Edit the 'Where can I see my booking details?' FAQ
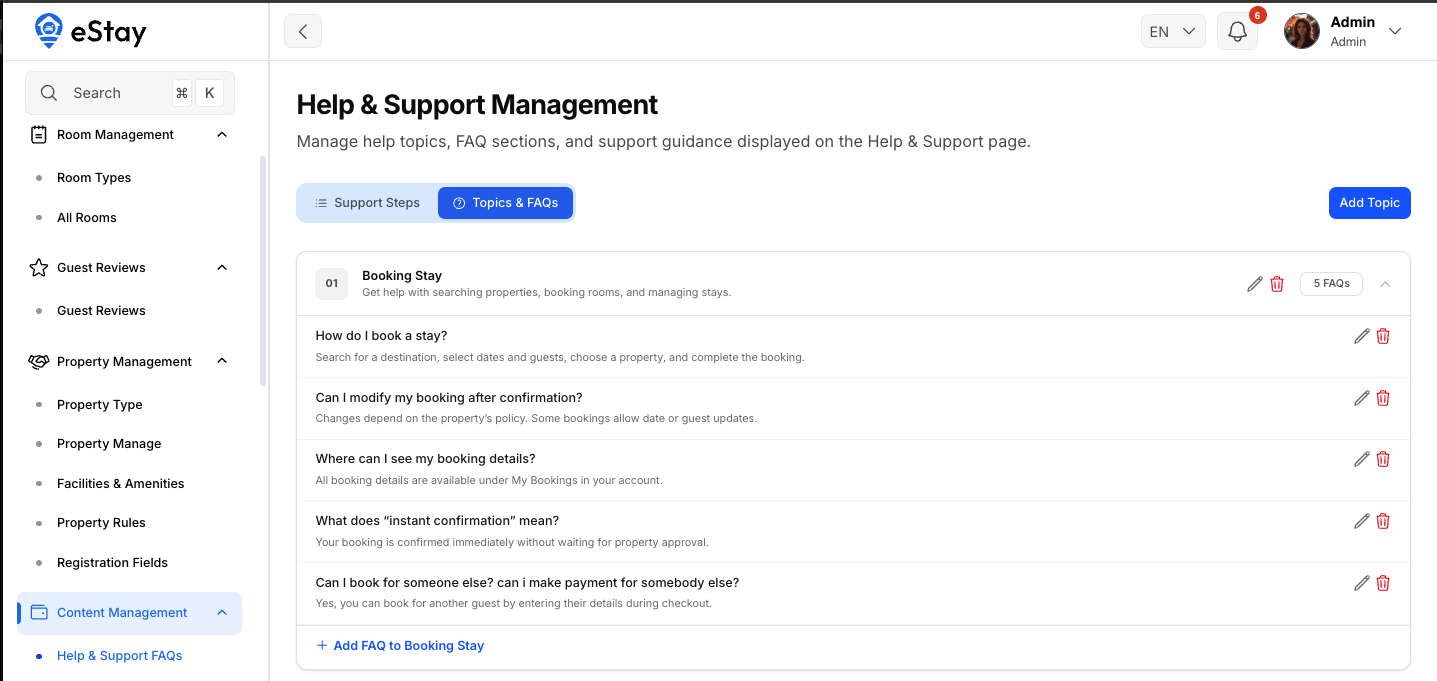This screenshot has height=681, width=1437. point(1361,459)
